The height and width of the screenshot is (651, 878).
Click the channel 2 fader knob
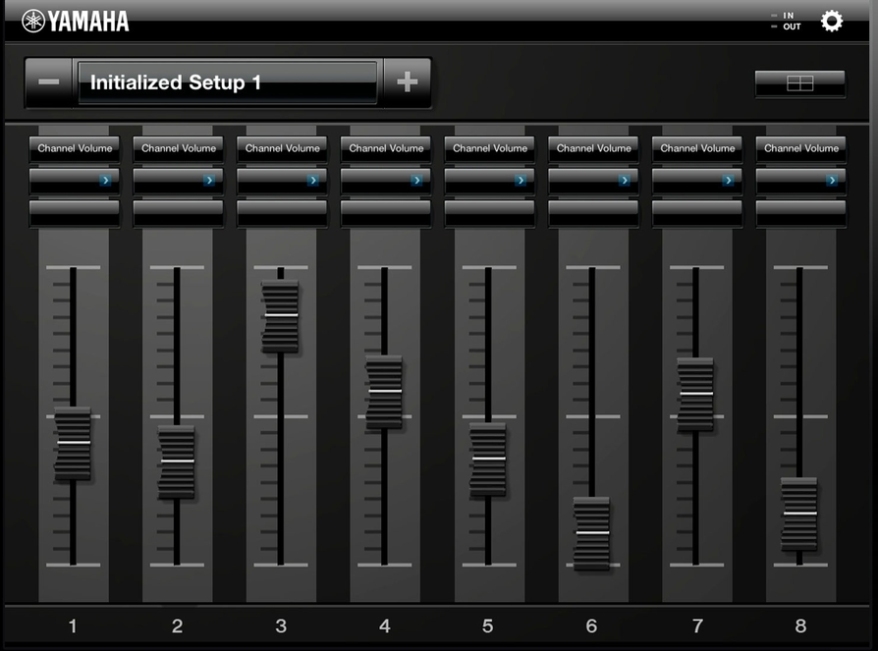coord(177,461)
